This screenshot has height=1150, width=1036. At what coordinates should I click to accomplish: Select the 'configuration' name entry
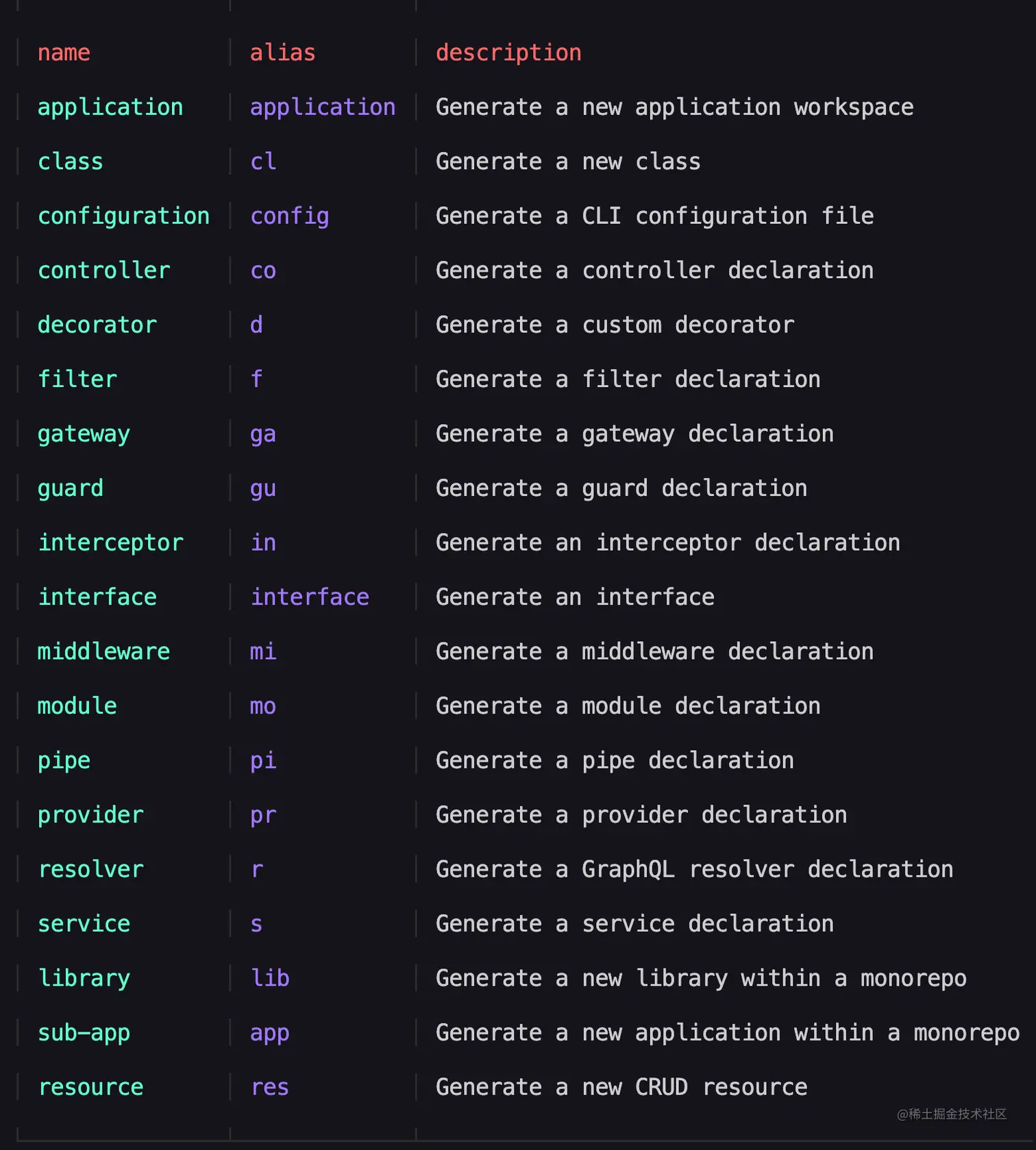click(x=123, y=216)
